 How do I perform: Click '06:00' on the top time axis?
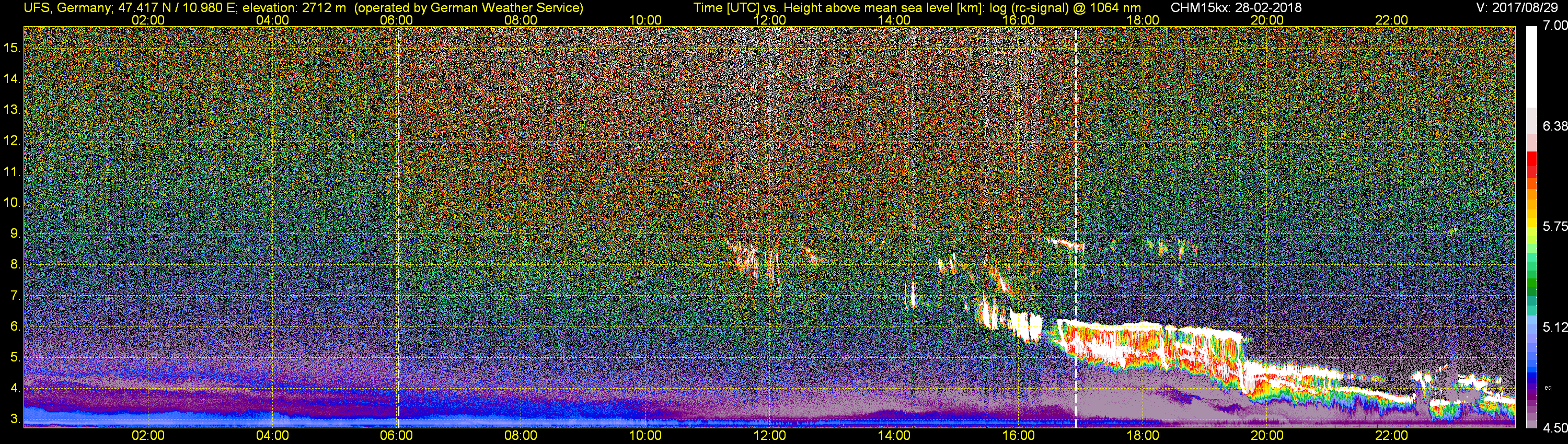pos(396,20)
